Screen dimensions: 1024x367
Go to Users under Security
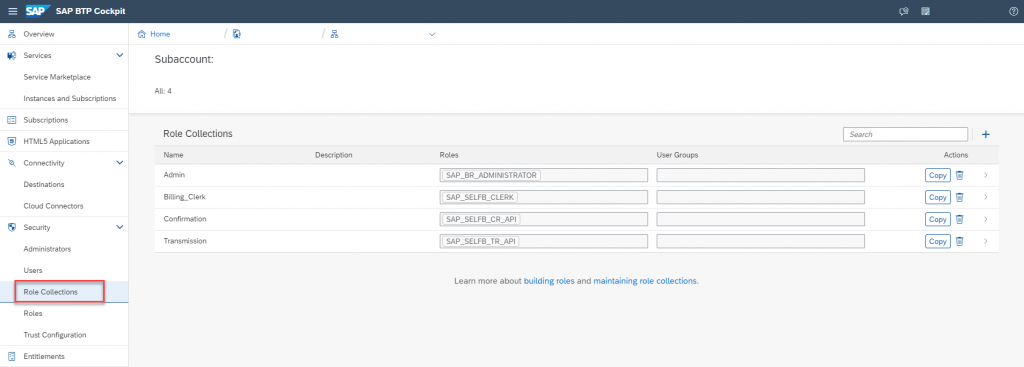pyautogui.click(x=33, y=270)
